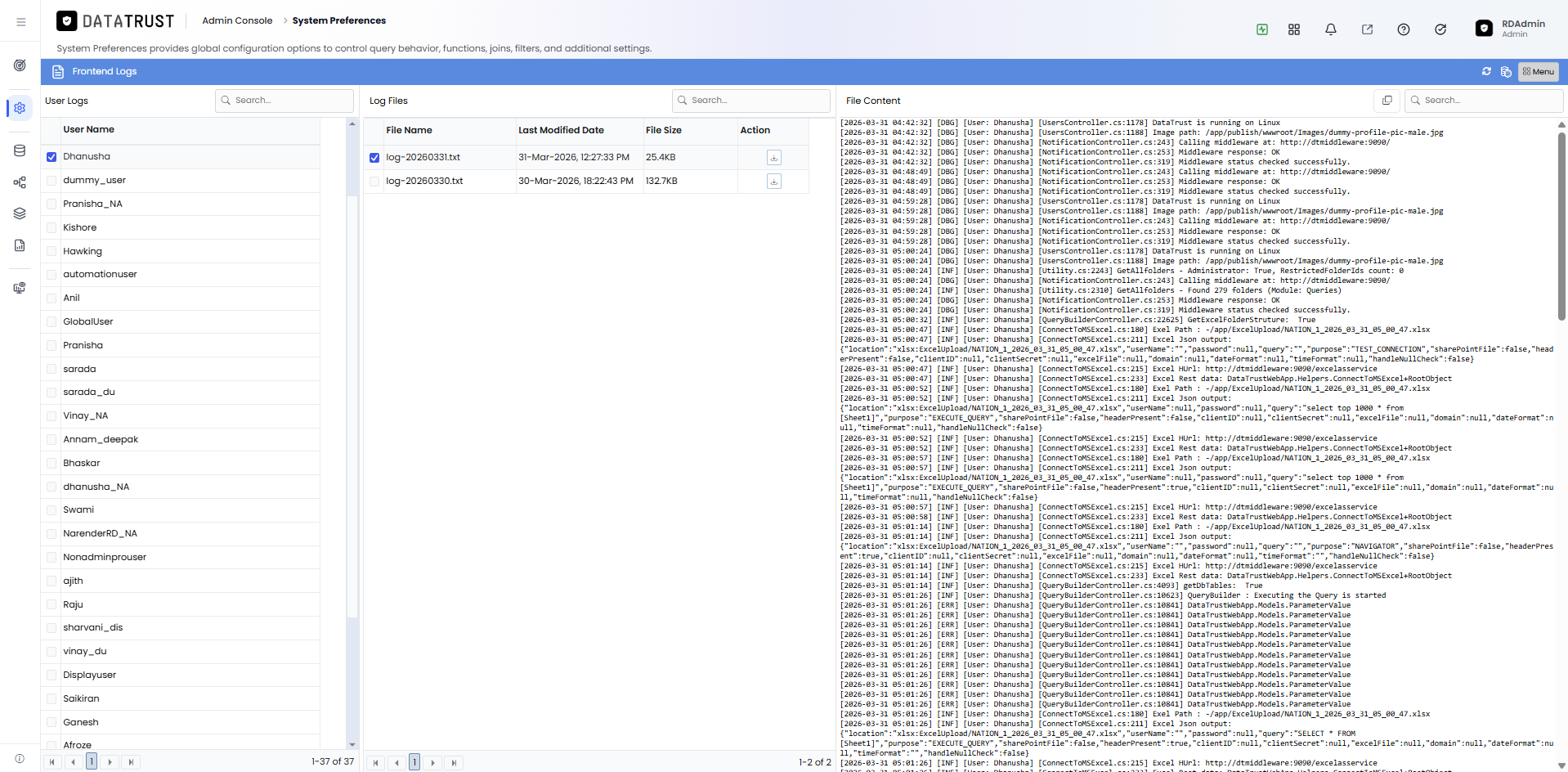This screenshot has height=772, width=1568.
Task: Uncheck the log-20260331.txt checkbox
Action: coord(374,158)
